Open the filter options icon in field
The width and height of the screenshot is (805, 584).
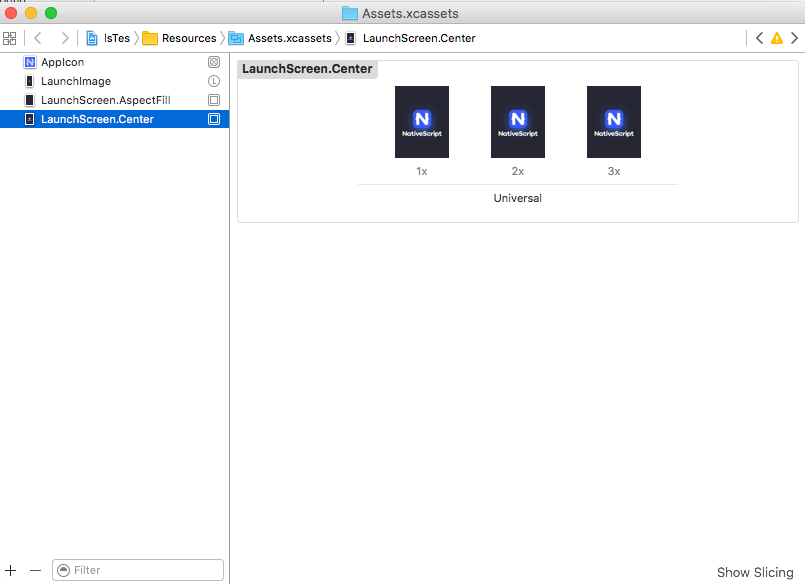64,570
